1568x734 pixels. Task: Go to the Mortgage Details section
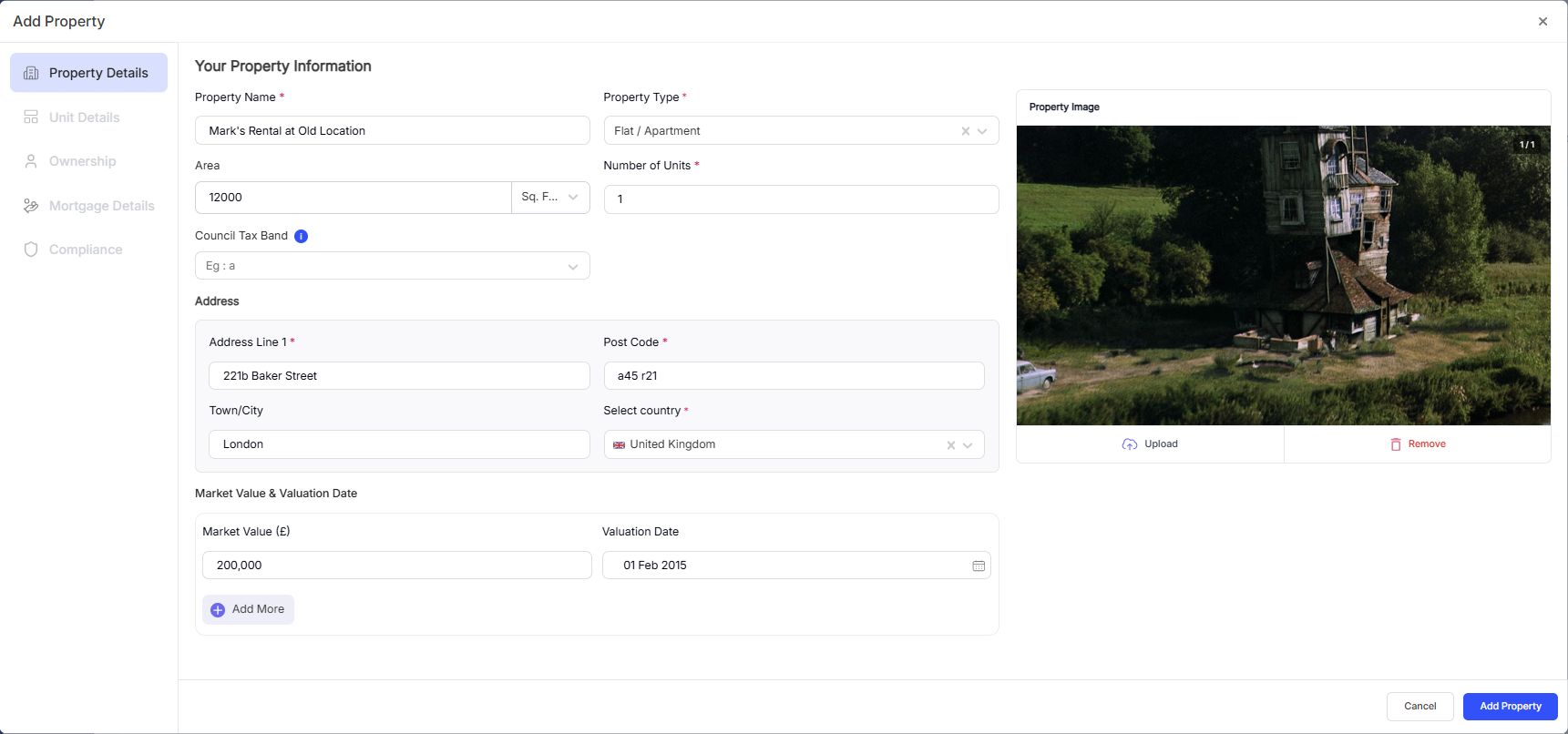(101, 206)
